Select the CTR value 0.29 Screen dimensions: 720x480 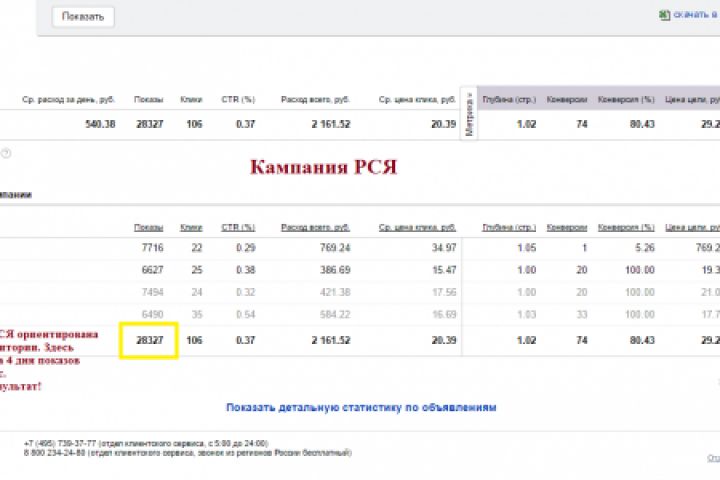pyautogui.click(x=245, y=248)
